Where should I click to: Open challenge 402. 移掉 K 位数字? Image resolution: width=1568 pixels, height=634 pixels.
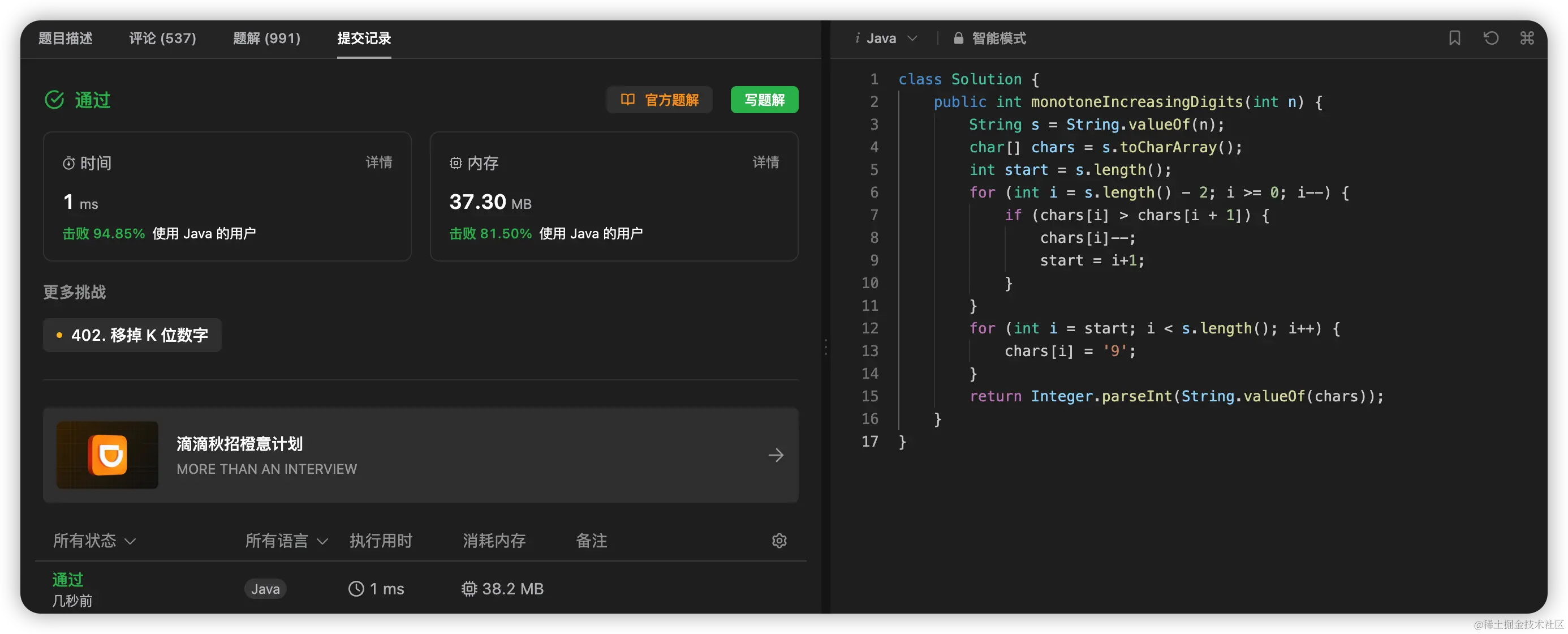(132, 335)
